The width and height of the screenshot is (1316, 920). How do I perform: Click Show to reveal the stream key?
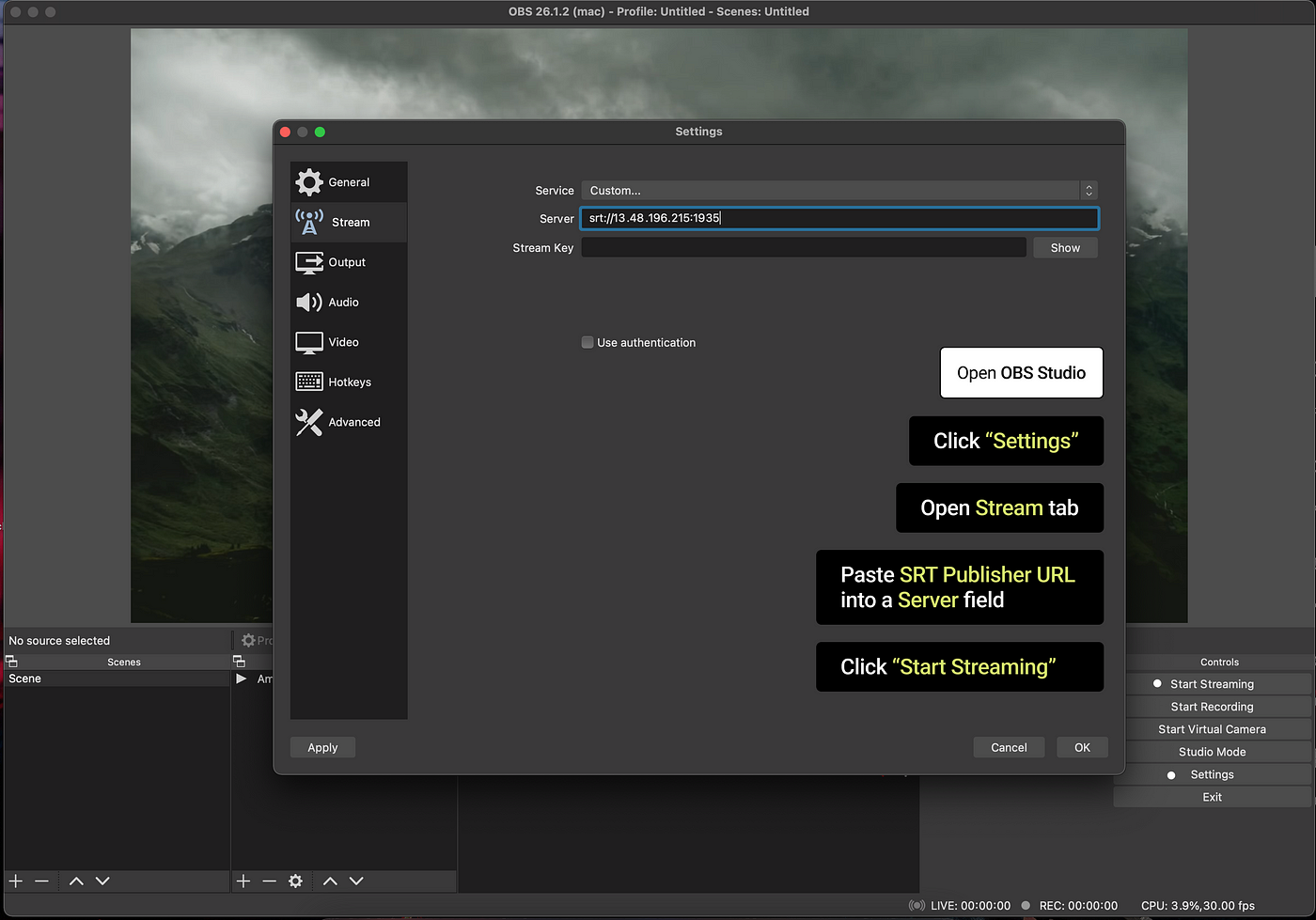pos(1065,248)
